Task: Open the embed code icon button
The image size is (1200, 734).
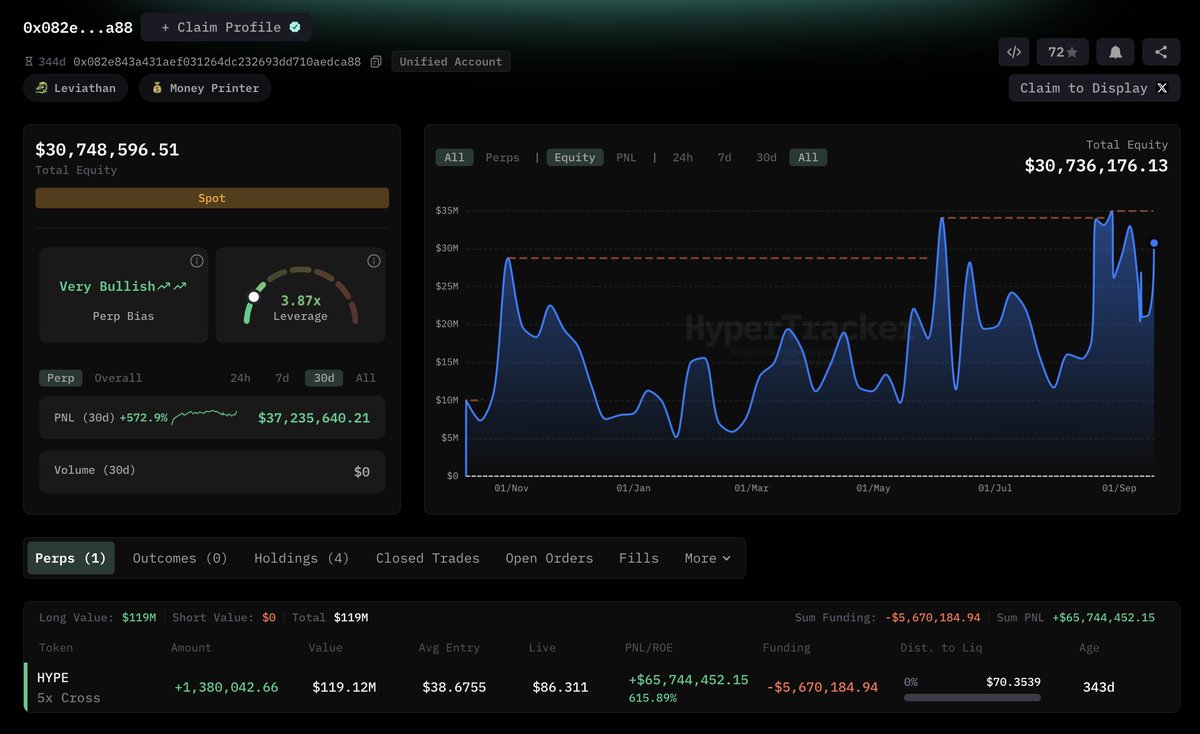Action: [x=1014, y=52]
